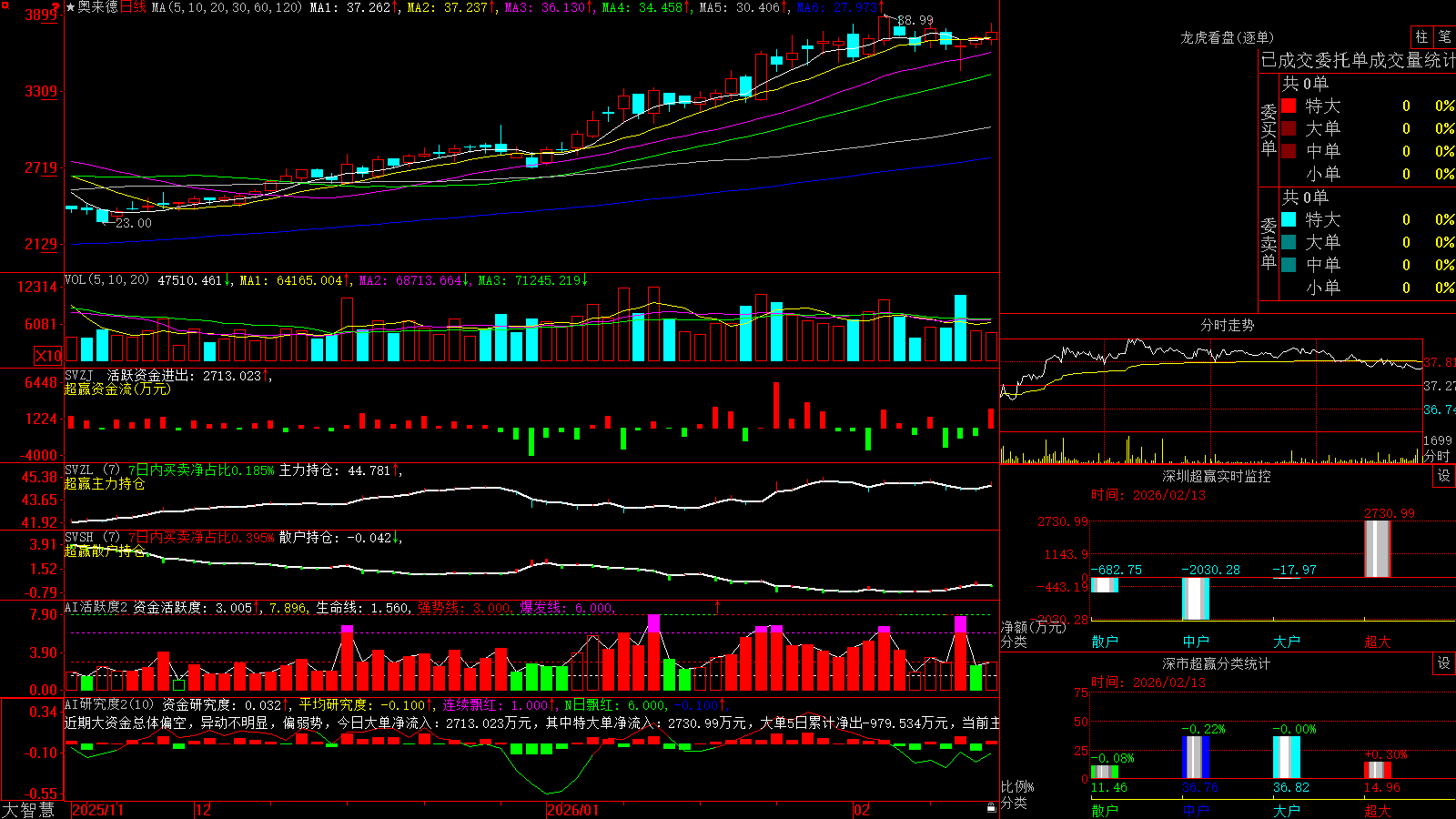The width and height of the screenshot is (1456, 819).
Task: Click the SVSH indicator name
Action: pyautogui.click(x=79, y=537)
